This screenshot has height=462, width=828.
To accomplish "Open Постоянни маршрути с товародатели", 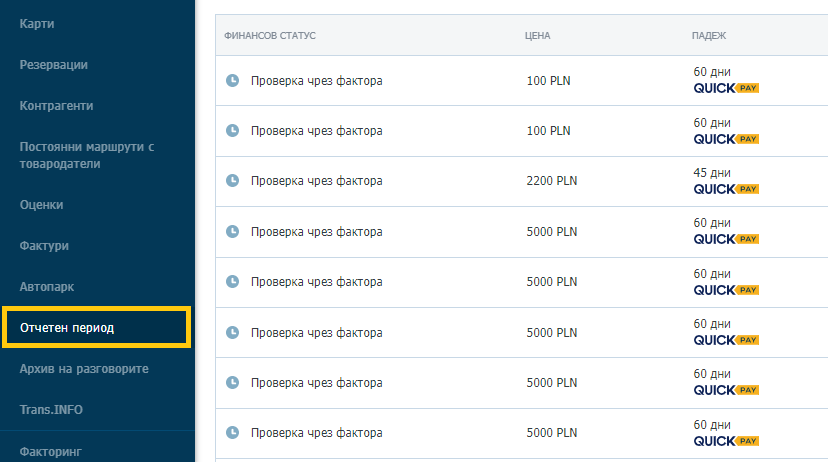I will [x=87, y=155].
